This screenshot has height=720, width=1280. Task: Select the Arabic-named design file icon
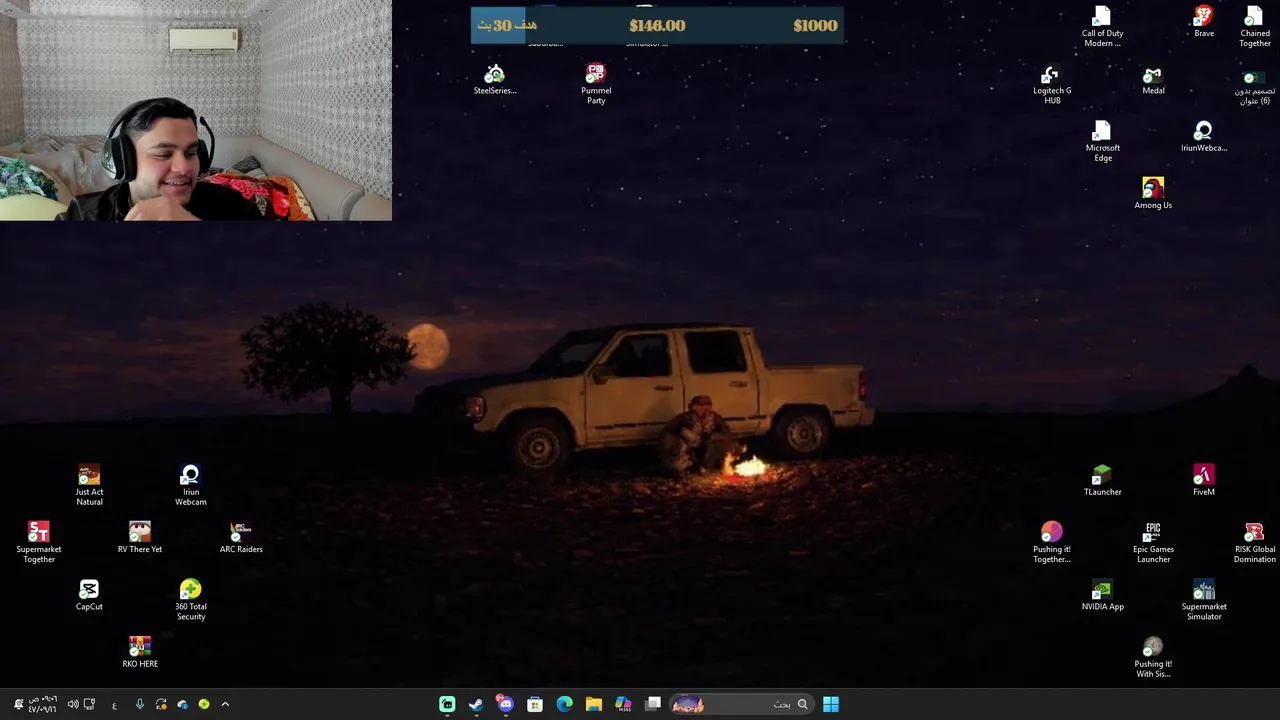tap(1253, 86)
